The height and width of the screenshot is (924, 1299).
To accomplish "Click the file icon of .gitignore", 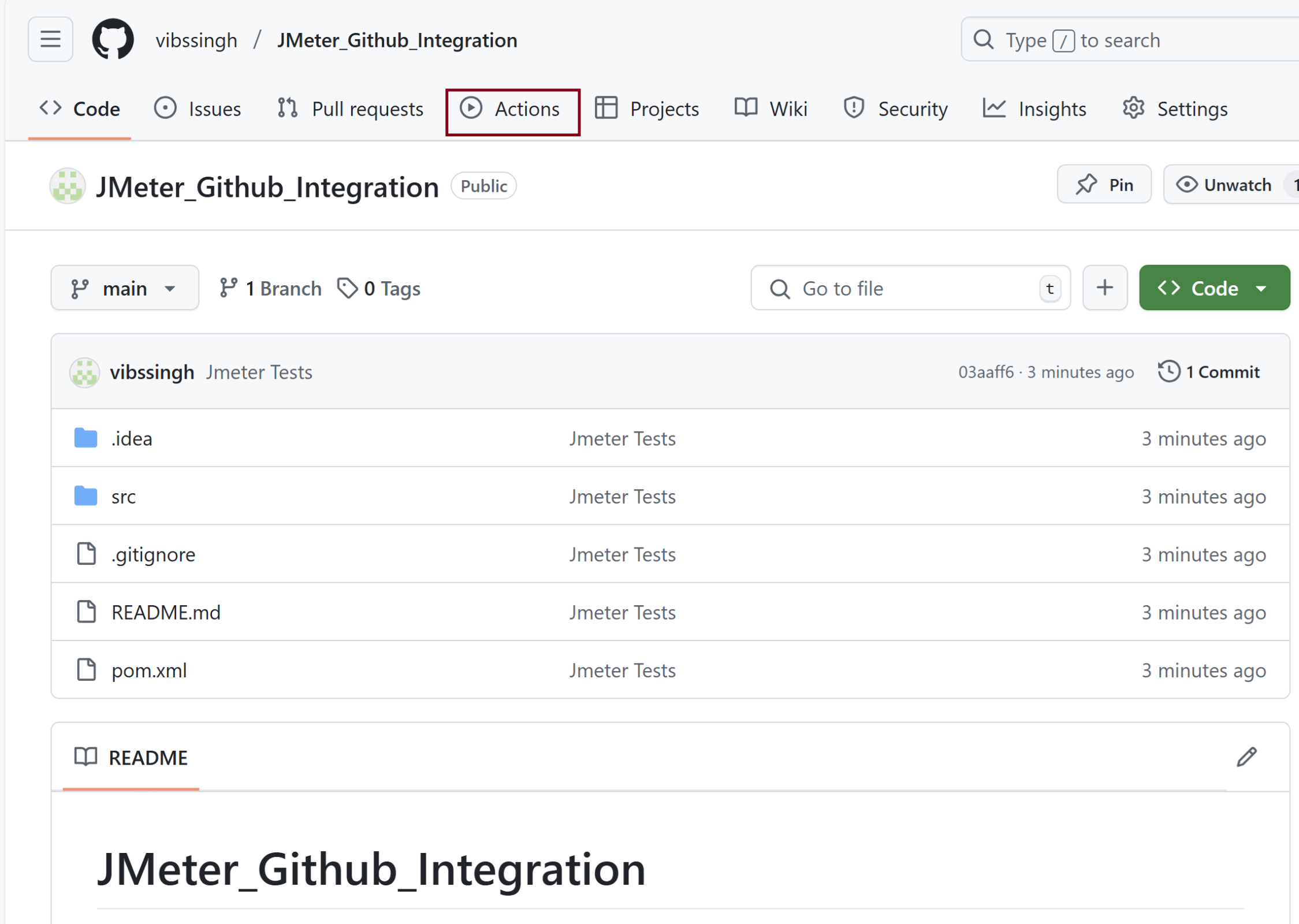I will click(x=86, y=553).
